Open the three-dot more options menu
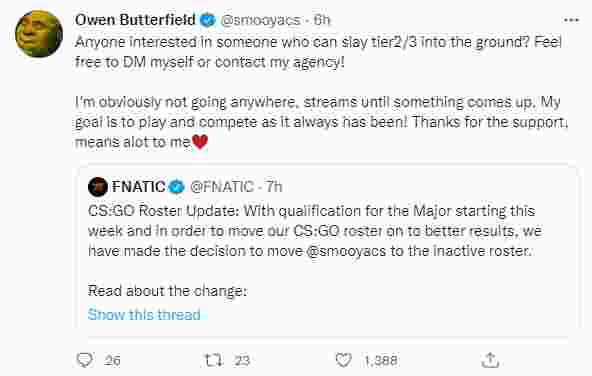This screenshot has height=376, width=592. [x=571, y=20]
